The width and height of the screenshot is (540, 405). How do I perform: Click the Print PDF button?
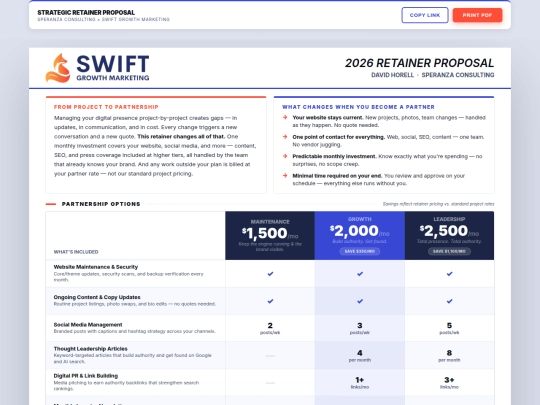point(477,15)
